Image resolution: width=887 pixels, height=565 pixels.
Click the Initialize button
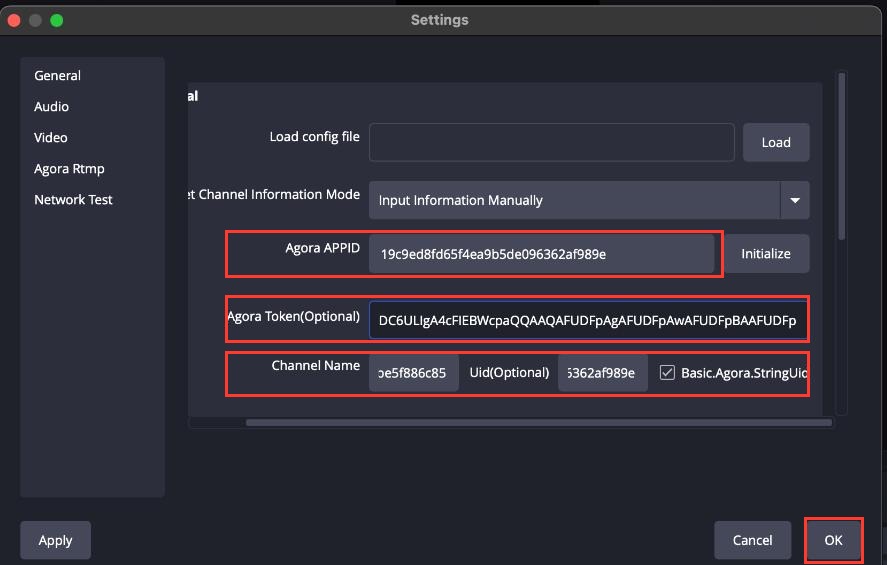(766, 254)
